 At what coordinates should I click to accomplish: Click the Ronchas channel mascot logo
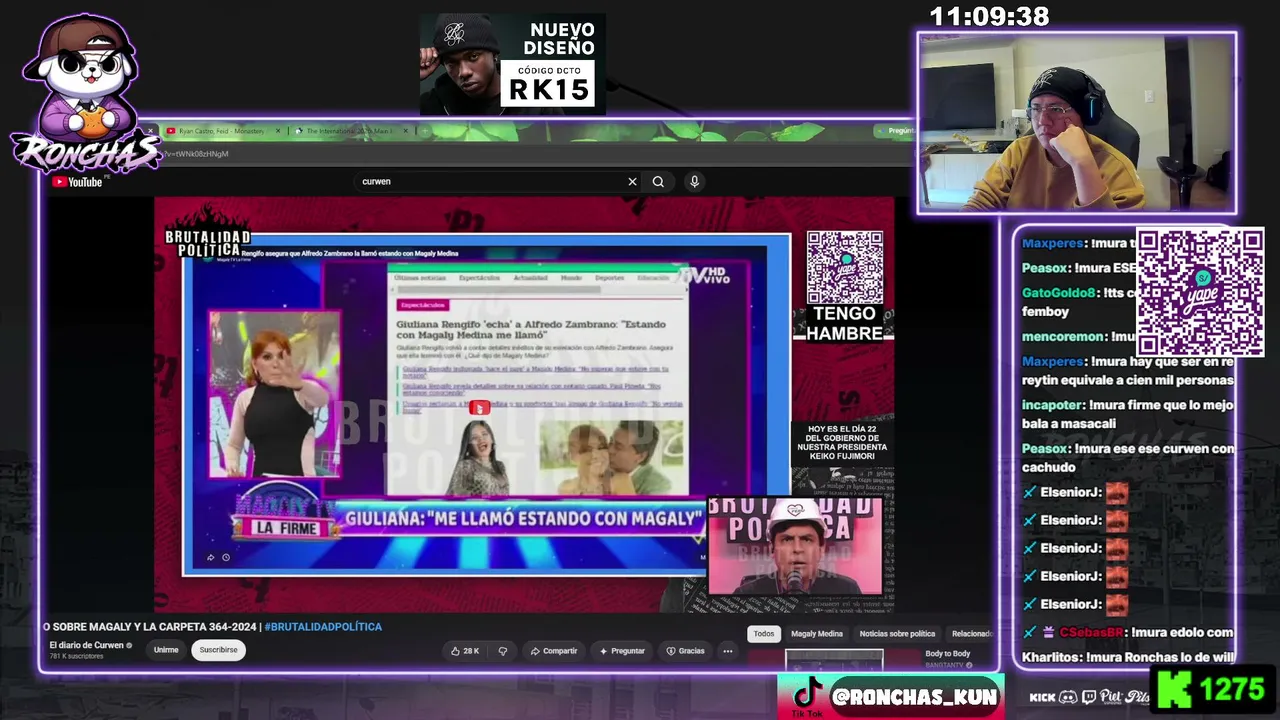click(85, 95)
